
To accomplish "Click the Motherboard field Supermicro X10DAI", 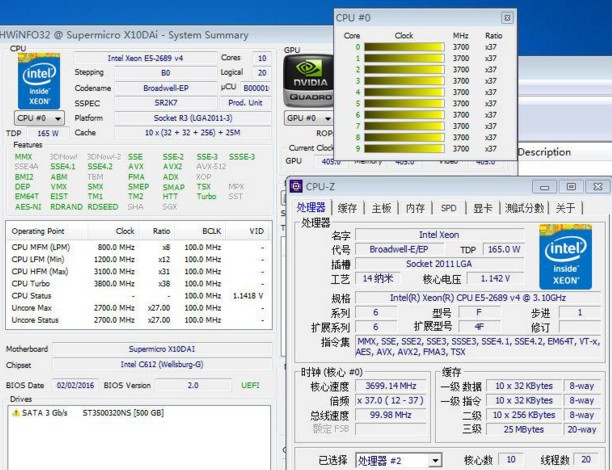I will coord(162,349).
